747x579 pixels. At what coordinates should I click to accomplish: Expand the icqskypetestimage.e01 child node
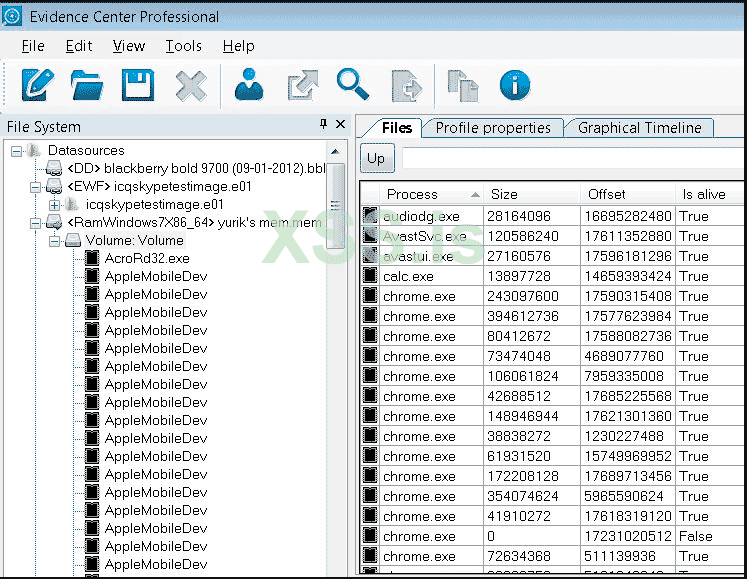(54, 204)
